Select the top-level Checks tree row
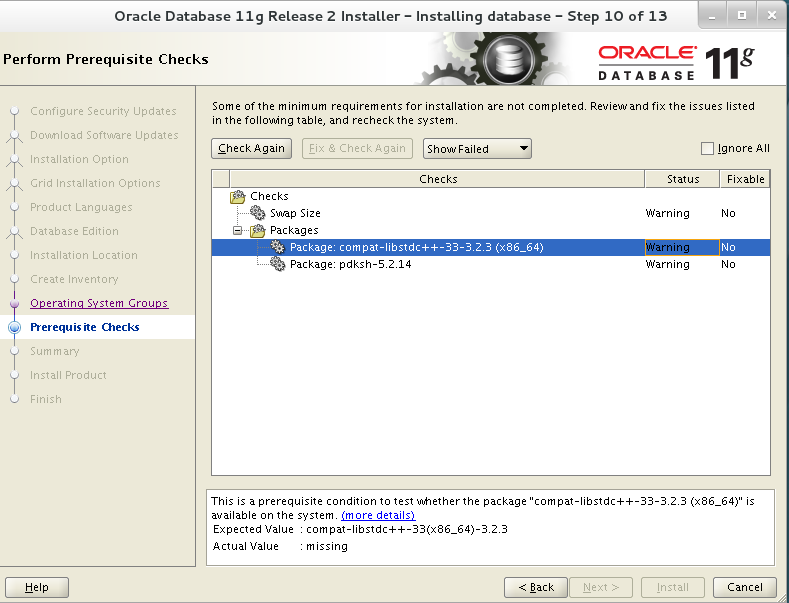 491,196
